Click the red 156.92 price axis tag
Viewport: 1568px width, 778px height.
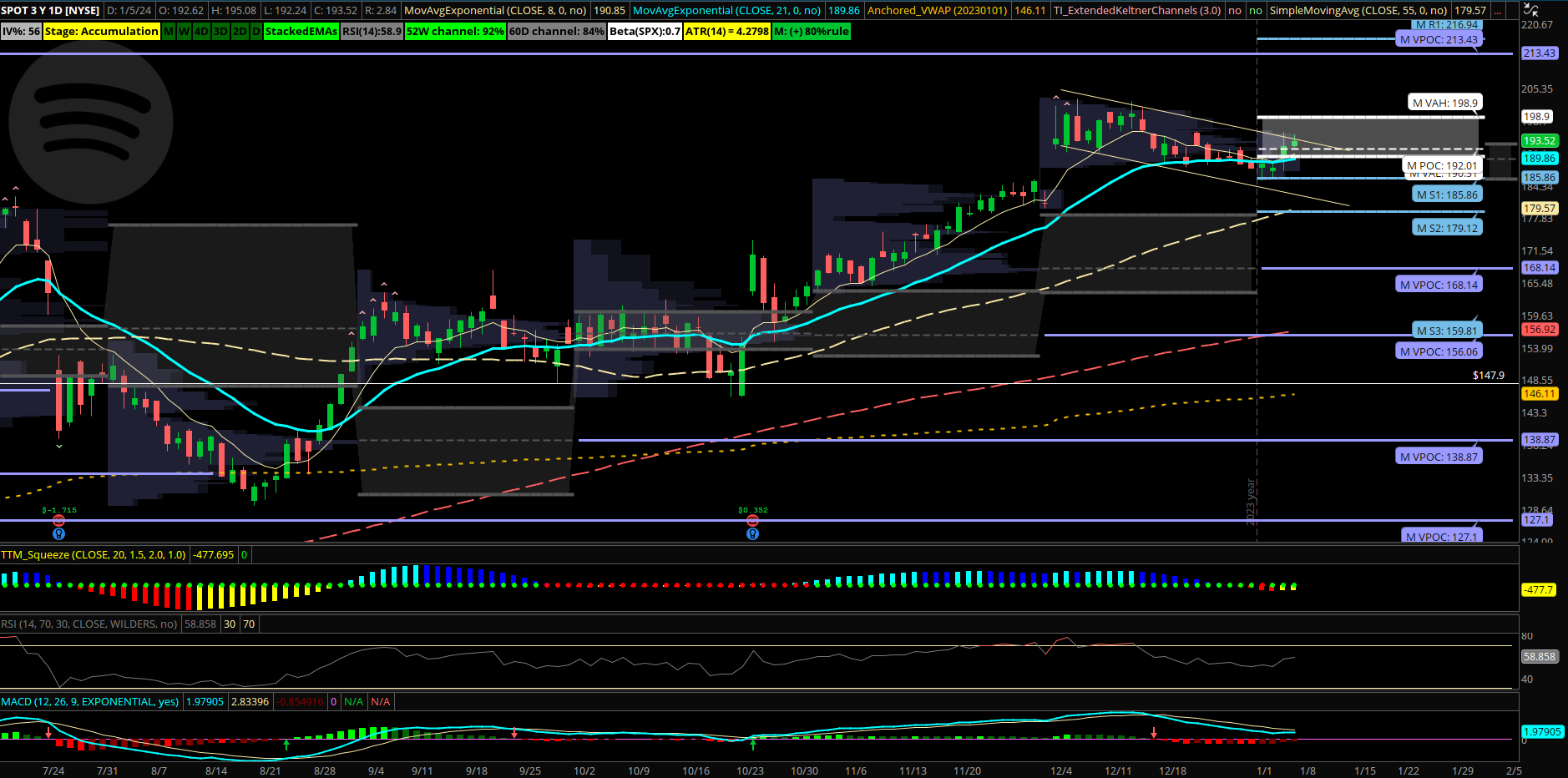click(1540, 330)
